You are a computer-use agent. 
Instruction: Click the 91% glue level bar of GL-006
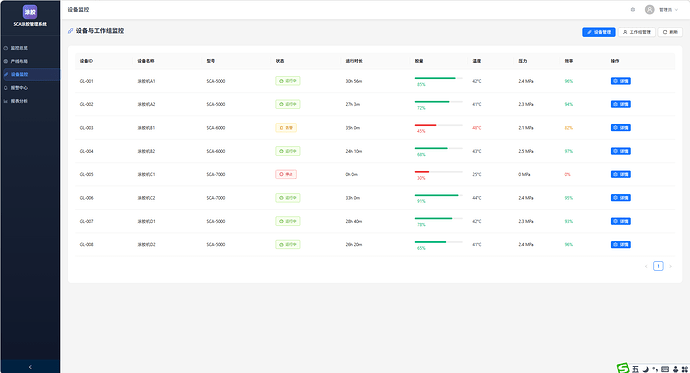point(438,195)
